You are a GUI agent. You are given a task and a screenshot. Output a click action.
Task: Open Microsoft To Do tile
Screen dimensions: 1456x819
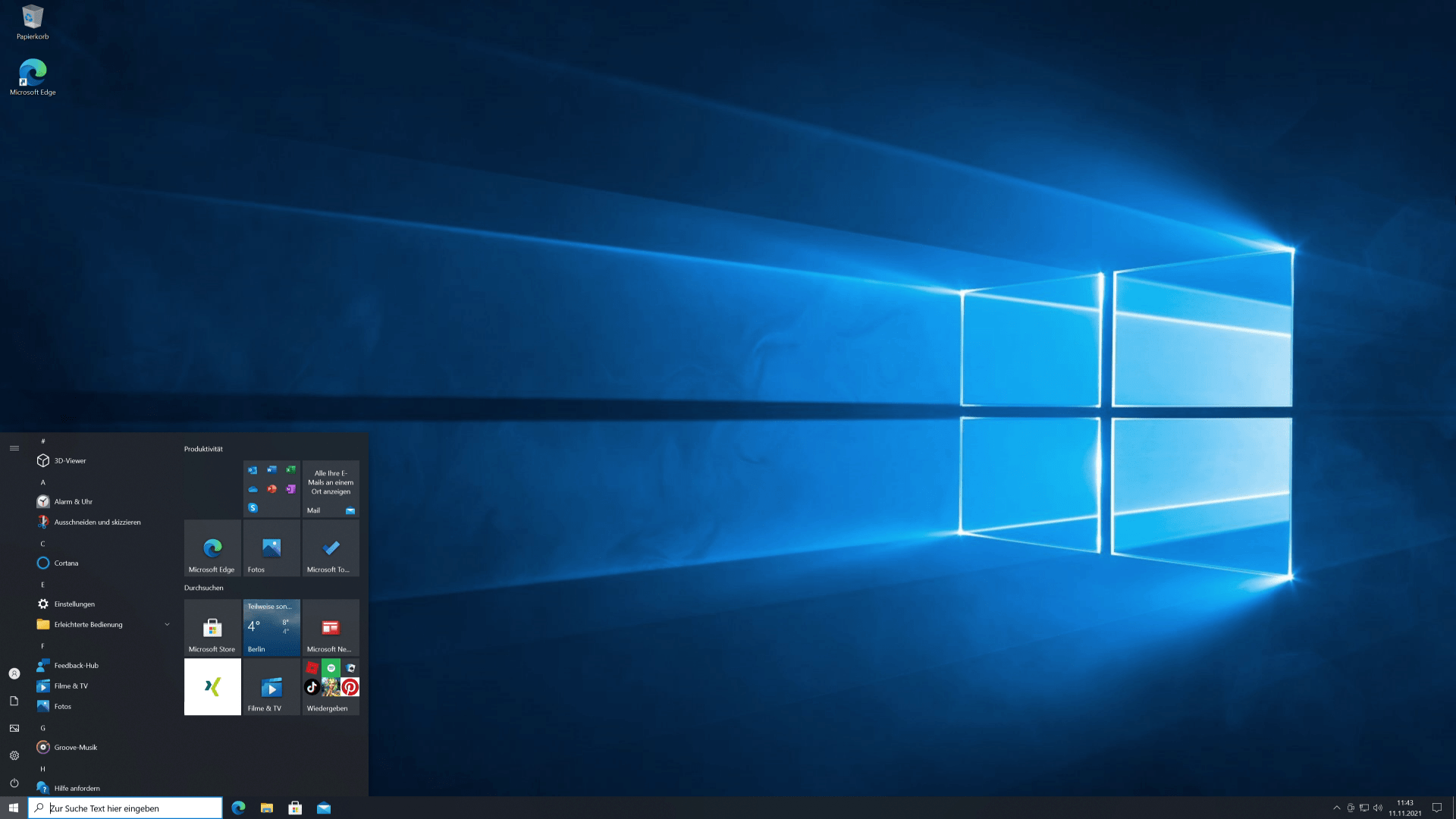[331, 548]
